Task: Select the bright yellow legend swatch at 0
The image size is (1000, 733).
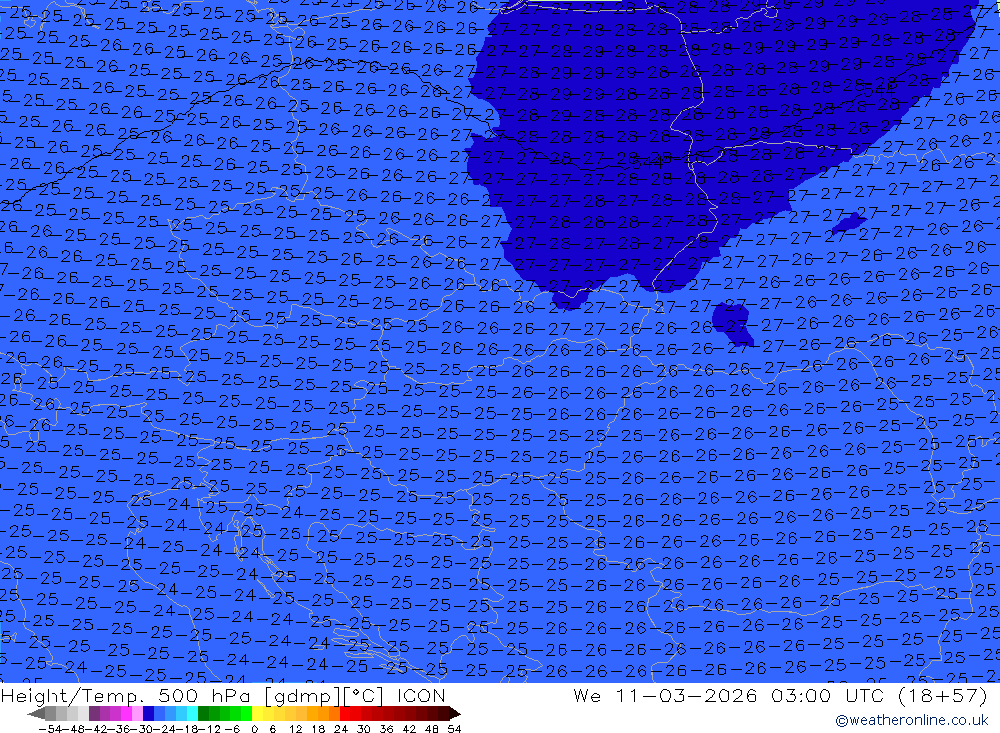Action: click(257, 713)
